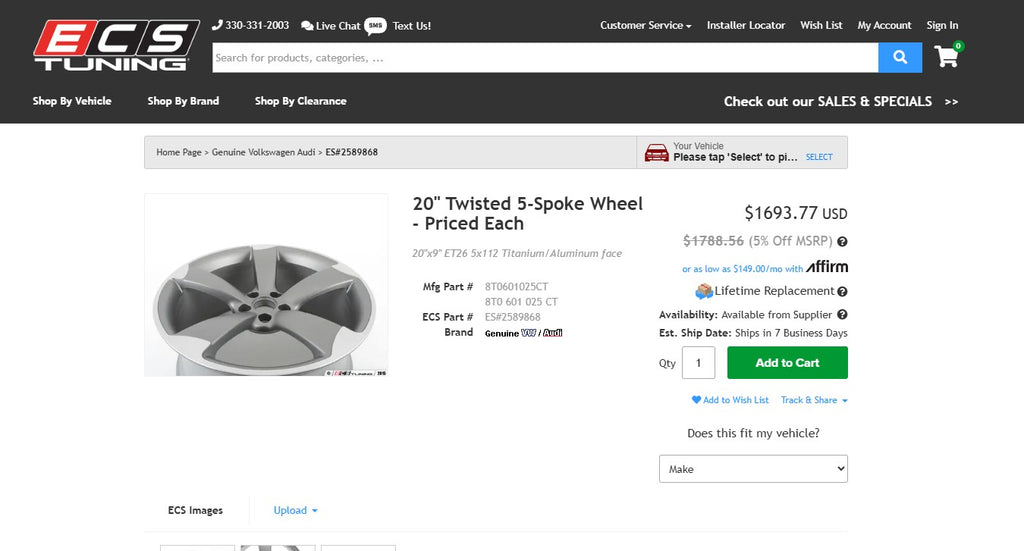Expand the Track & Share dropdown
Screen dimensions: 1024x551
(x=814, y=400)
